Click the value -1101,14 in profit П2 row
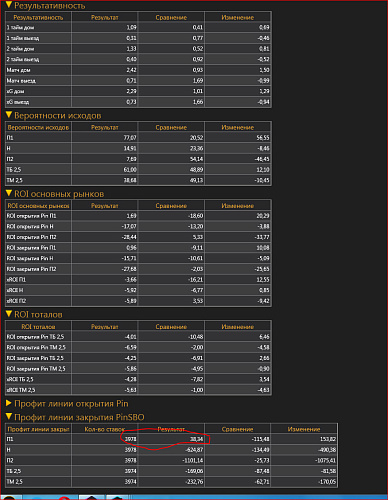Screen dimensions: 388x500 (193, 460)
